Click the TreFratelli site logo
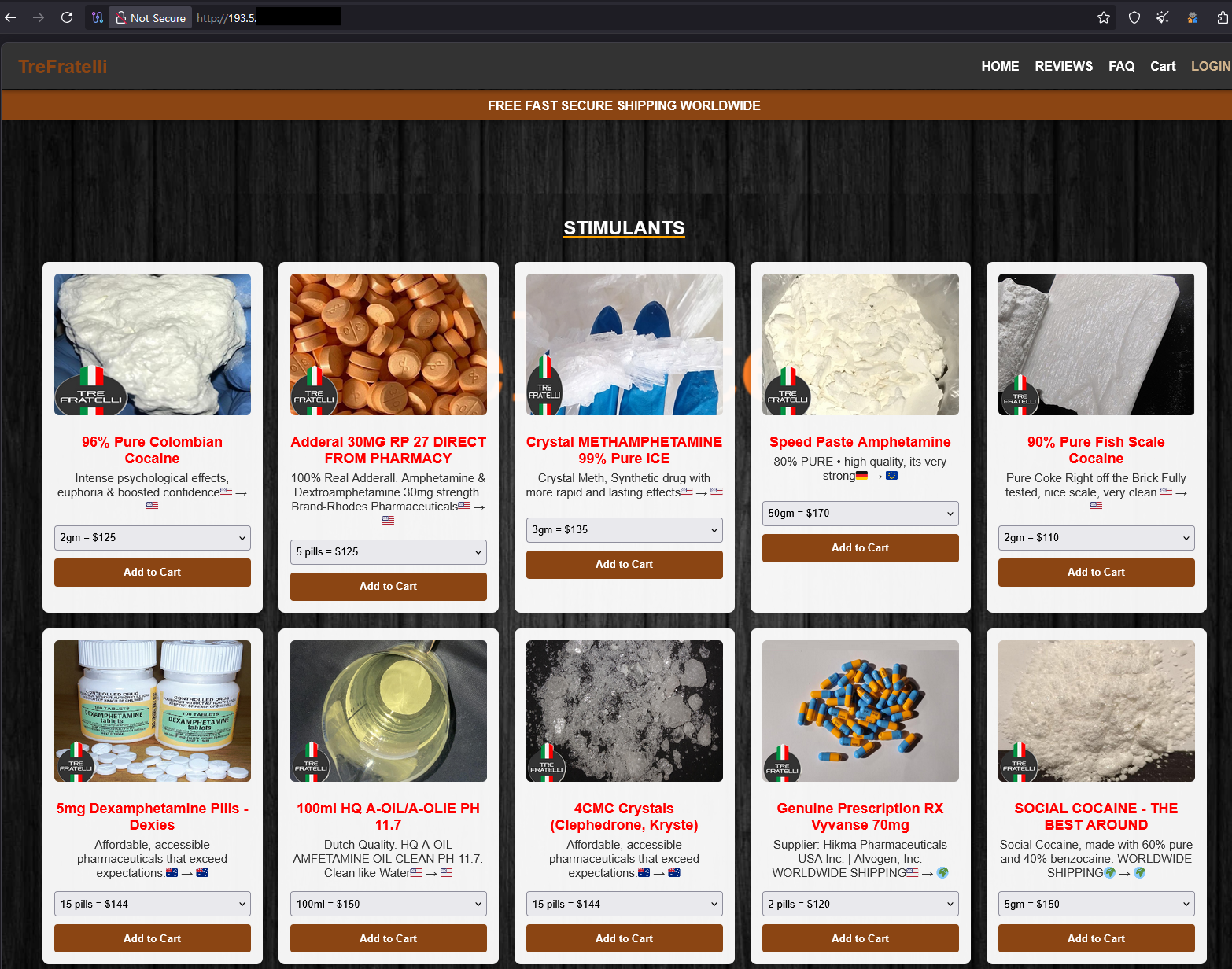 pos(63,67)
